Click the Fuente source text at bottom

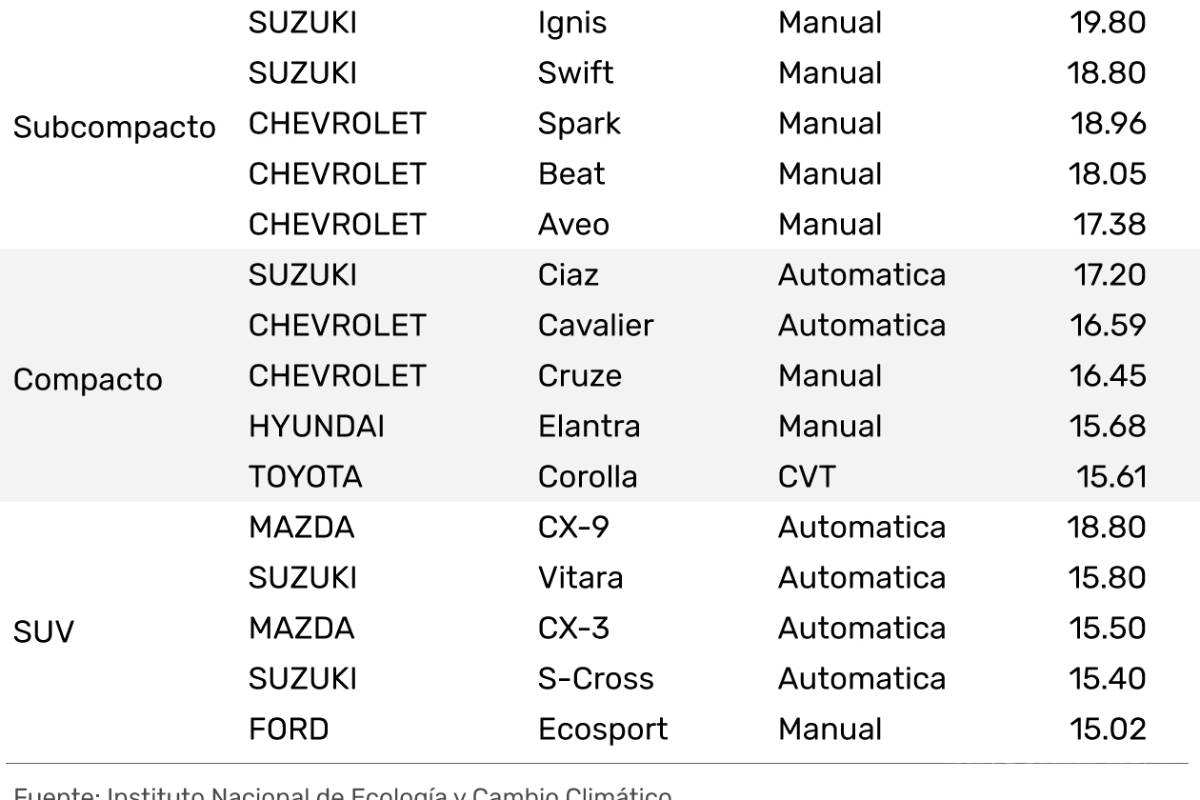coord(342,794)
